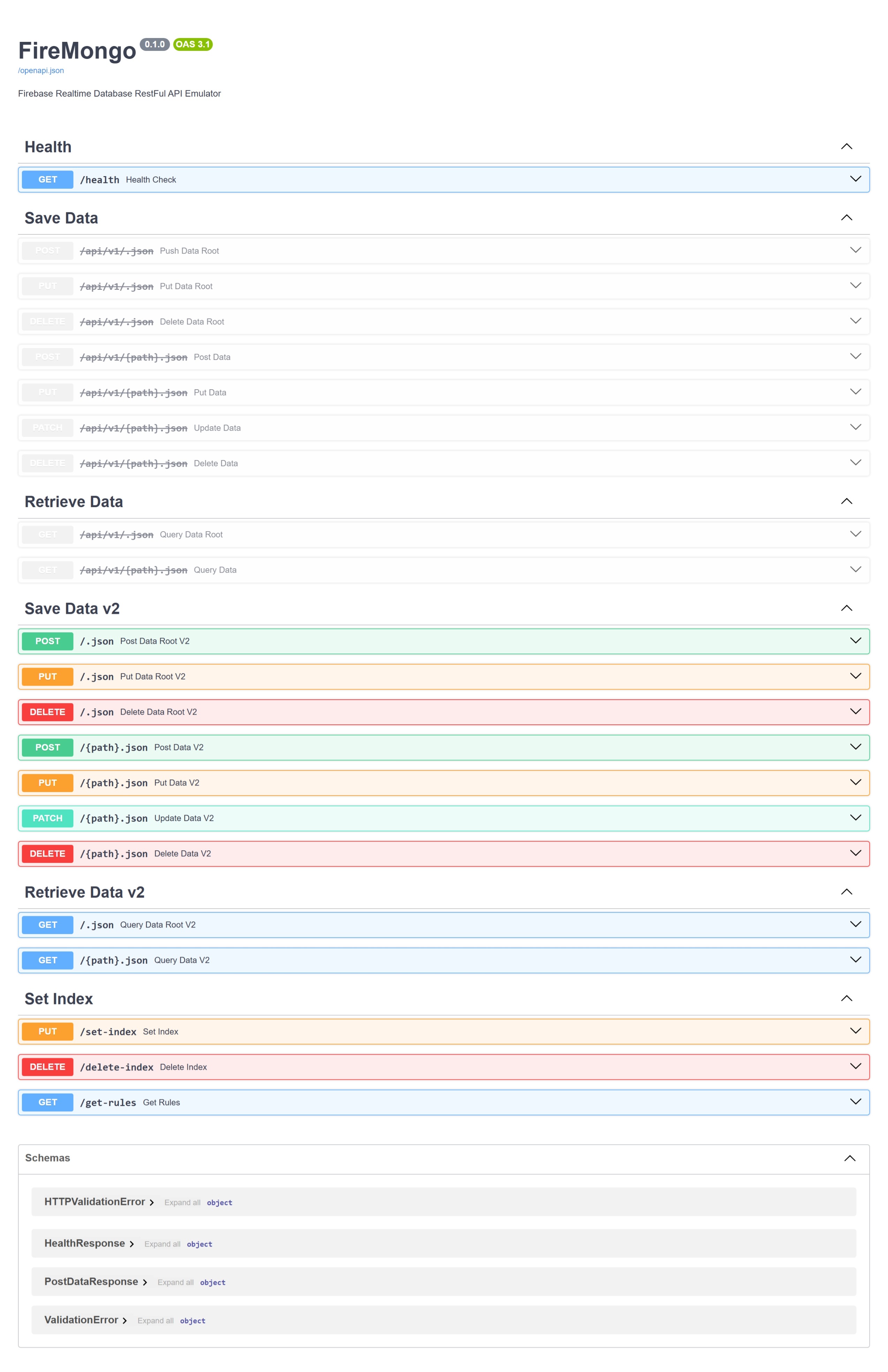Expand arrow on Query Data V2 row

(856, 960)
